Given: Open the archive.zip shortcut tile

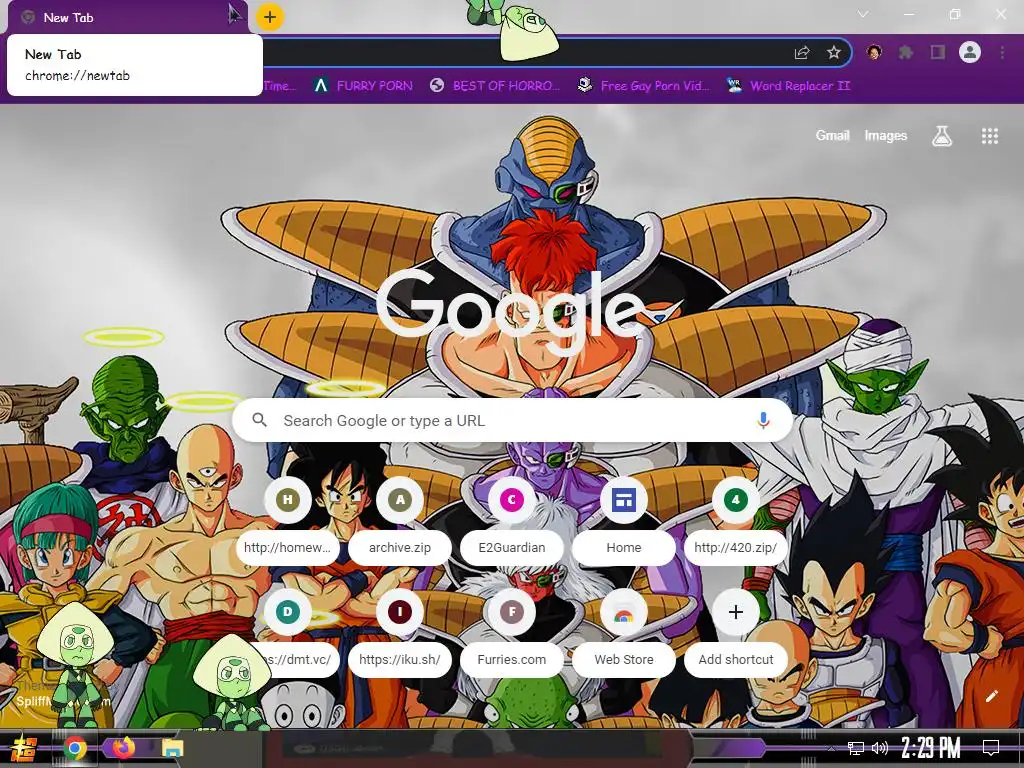Looking at the screenshot, I should tap(400, 520).
